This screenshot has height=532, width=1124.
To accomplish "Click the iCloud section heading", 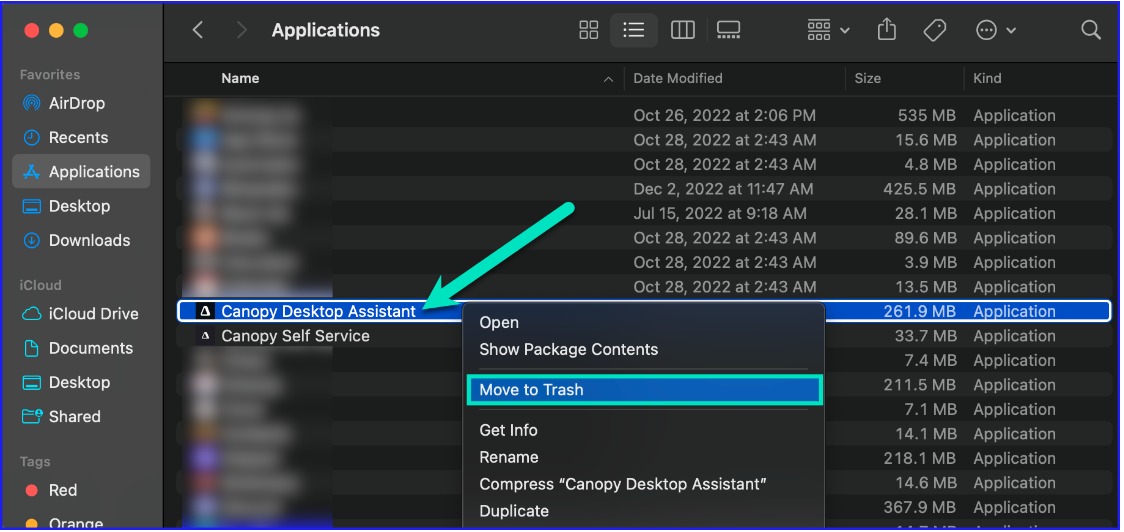I will [x=40, y=285].
